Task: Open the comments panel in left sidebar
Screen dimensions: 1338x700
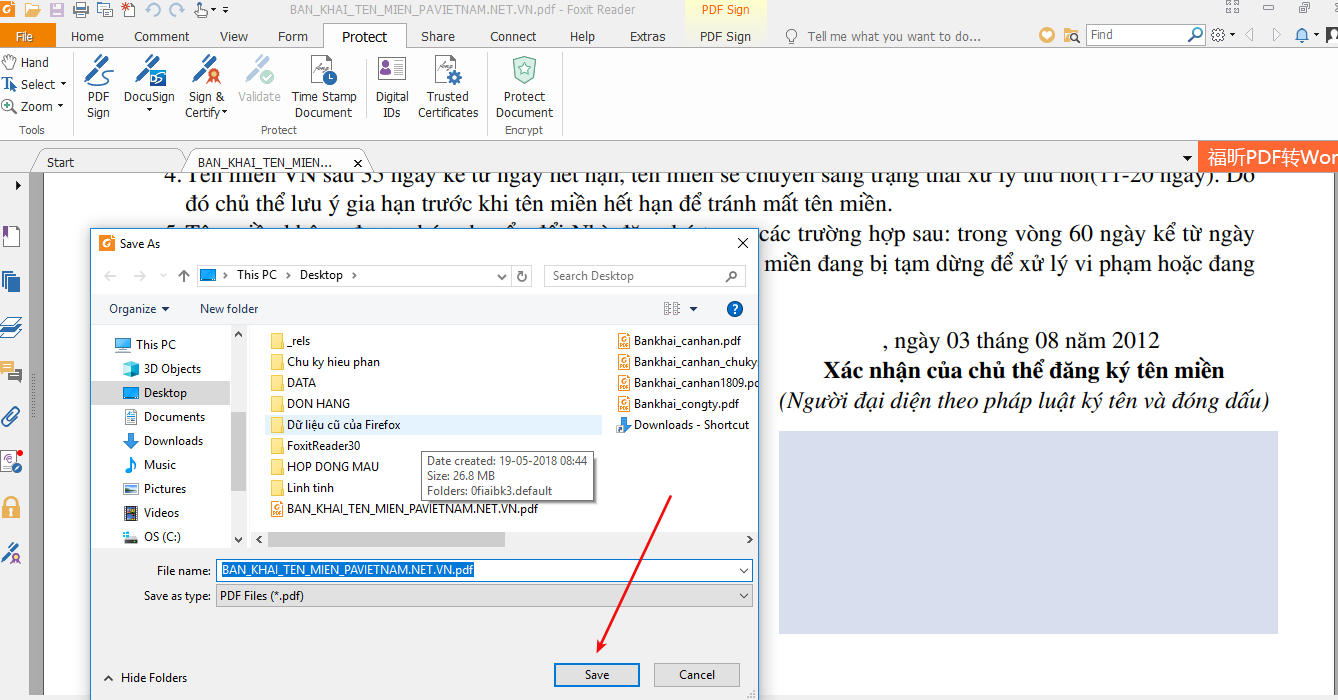Action: (11, 372)
